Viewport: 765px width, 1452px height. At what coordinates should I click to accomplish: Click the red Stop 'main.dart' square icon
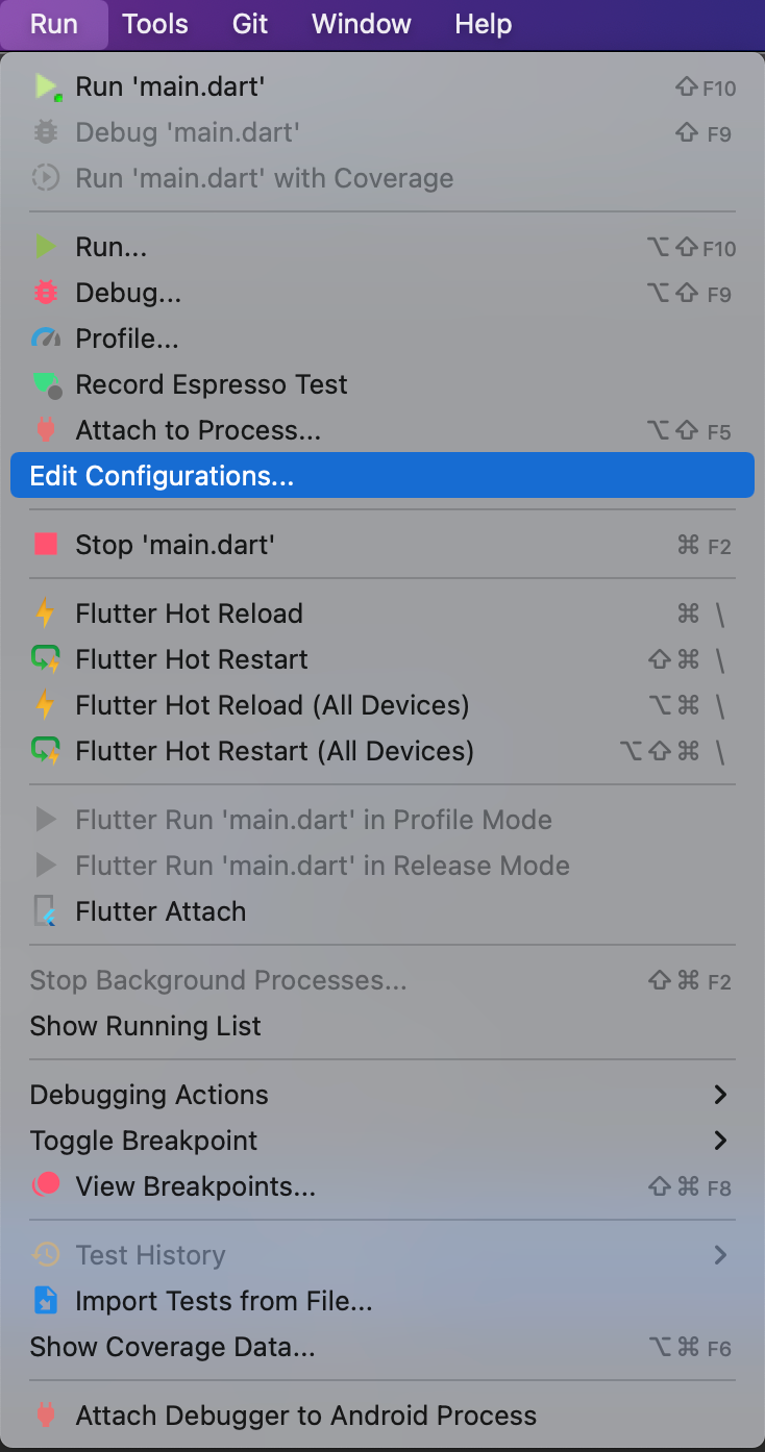tap(46, 545)
